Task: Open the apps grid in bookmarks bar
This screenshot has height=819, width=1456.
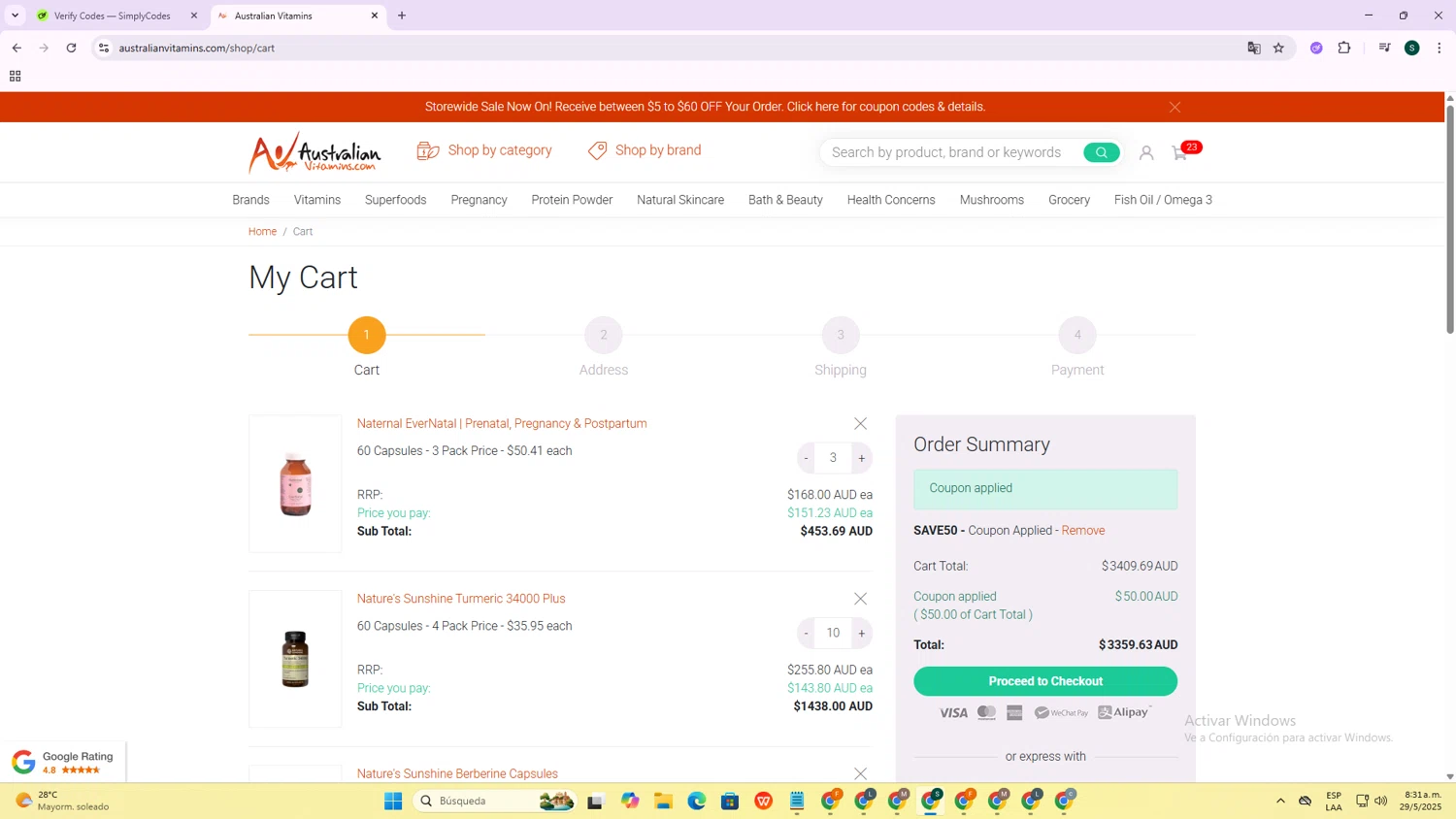Action: (x=15, y=76)
